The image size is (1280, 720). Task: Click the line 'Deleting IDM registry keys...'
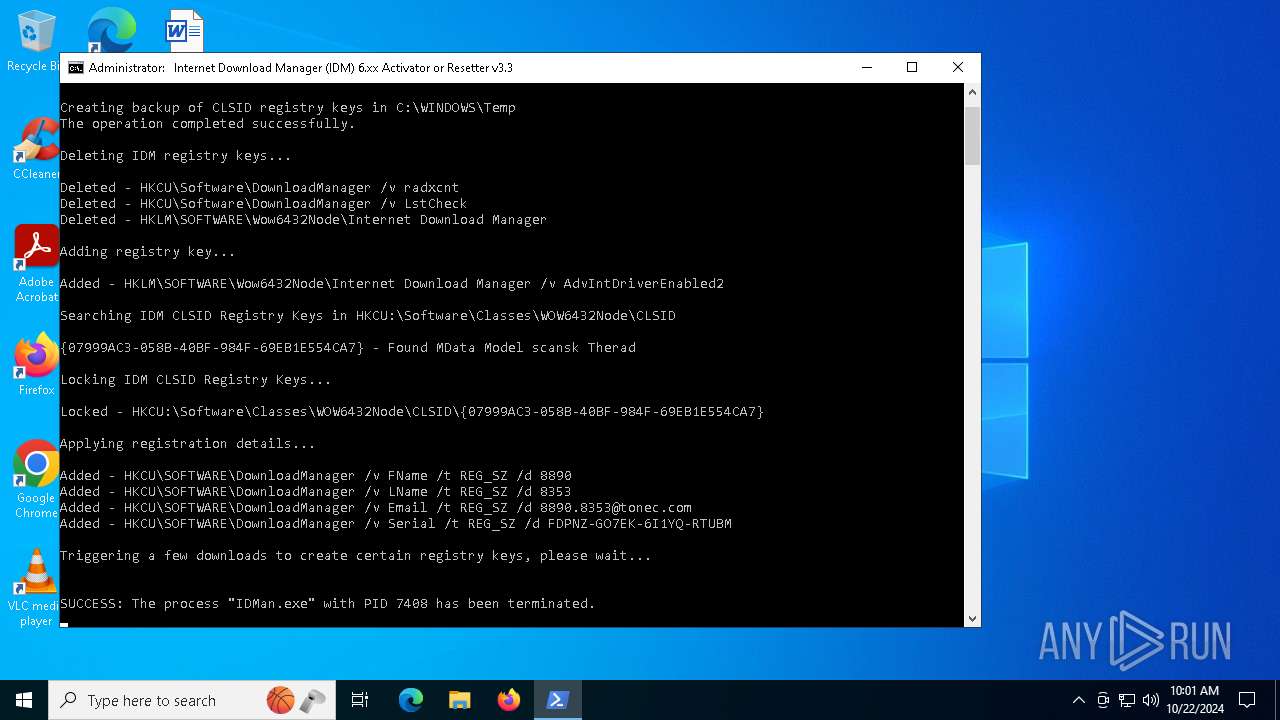(175, 155)
